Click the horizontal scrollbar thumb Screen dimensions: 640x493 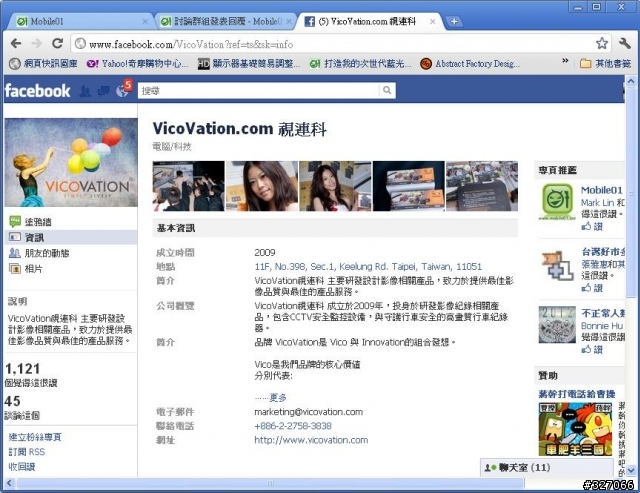270,483
